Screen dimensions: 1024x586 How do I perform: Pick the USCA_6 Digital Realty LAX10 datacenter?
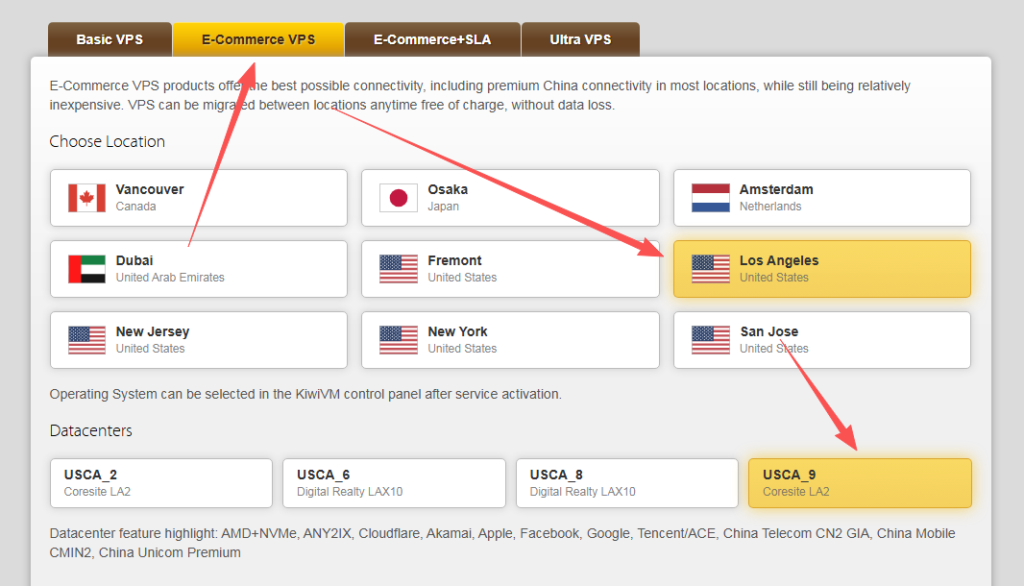(393, 483)
